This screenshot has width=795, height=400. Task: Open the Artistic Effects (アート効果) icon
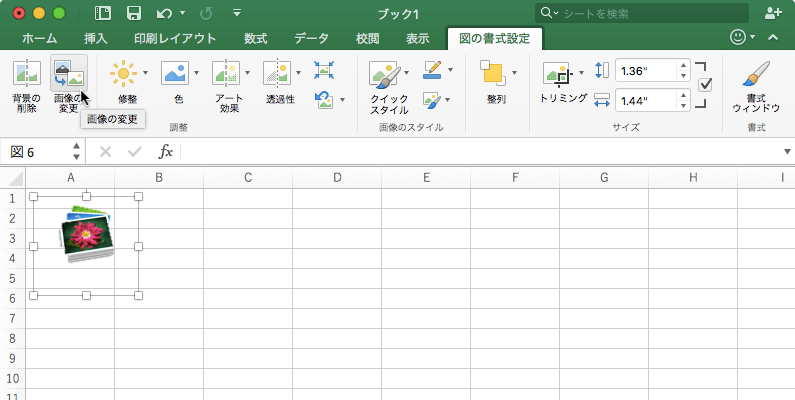[226, 74]
